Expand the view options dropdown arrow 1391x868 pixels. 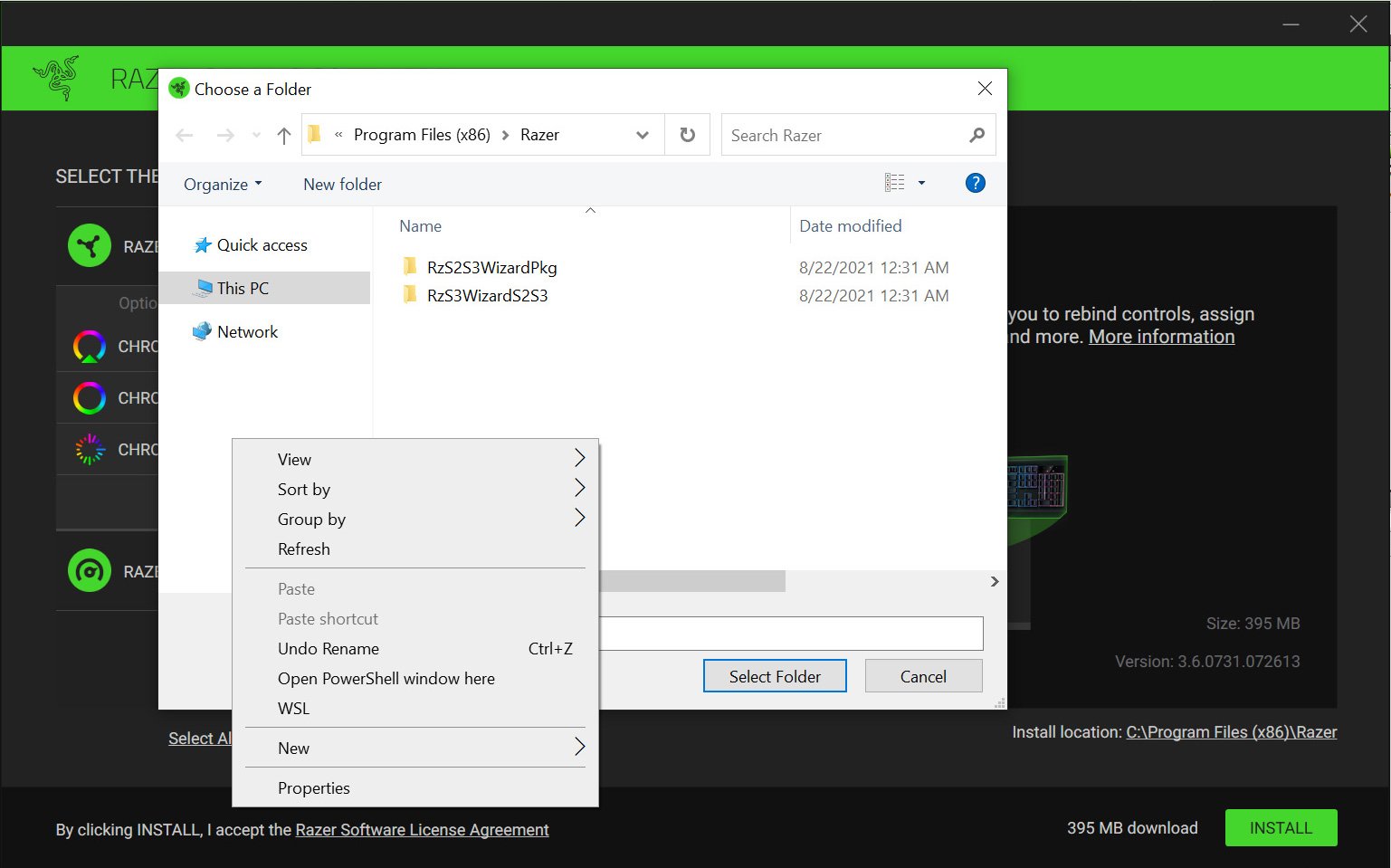coord(922,183)
